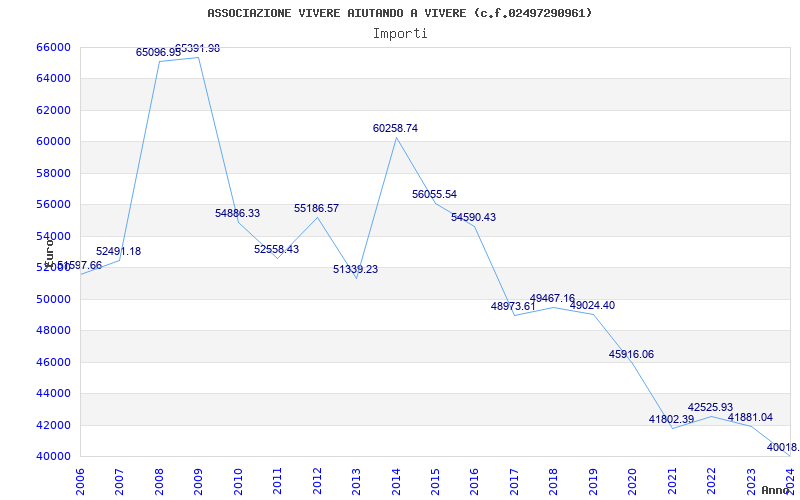Image resolution: width=800 pixels, height=500 pixels.
Task: Click the data label 48973.61
Action: pyautogui.click(x=513, y=306)
